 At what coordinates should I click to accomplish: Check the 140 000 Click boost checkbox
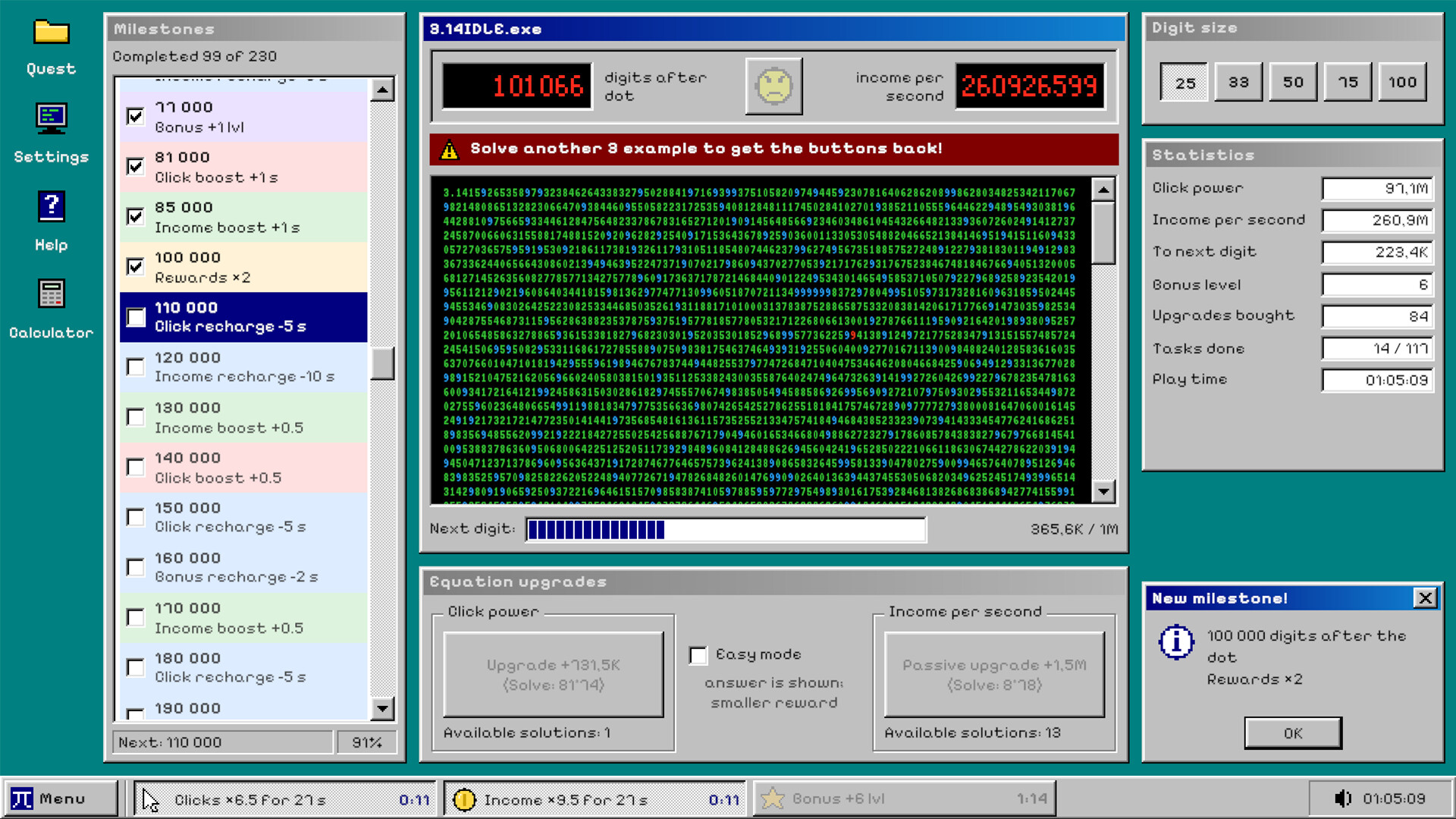tap(136, 467)
